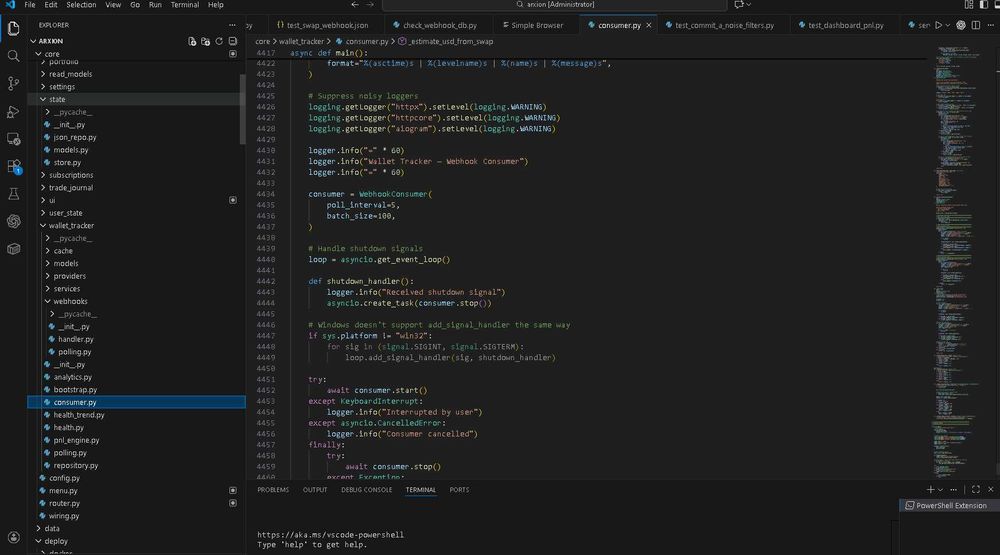The height and width of the screenshot is (555, 1000).
Task: Open Remote Explorer view
Action: point(13,139)
